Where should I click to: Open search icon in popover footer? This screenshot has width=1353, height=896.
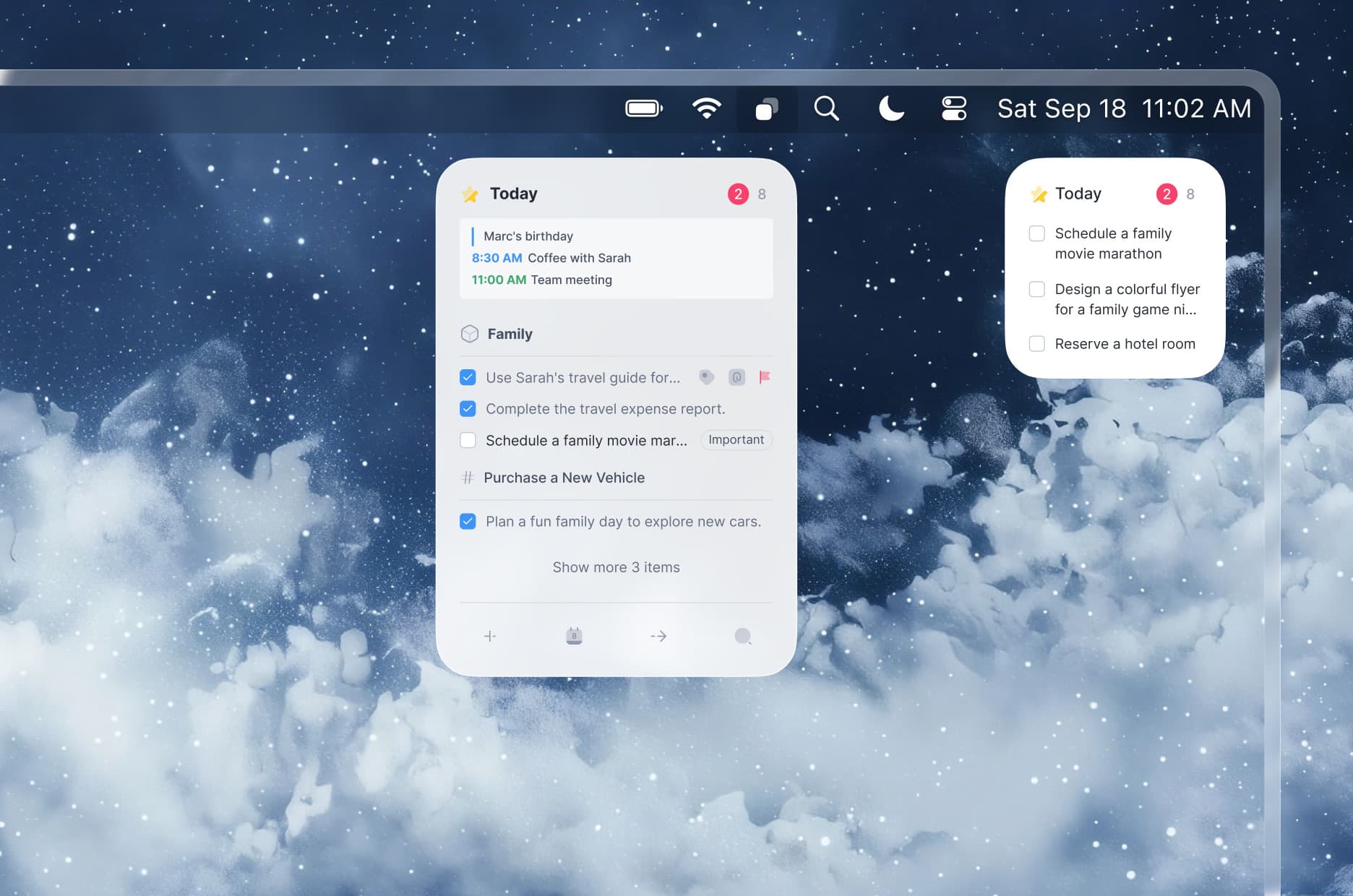coord(743,636)
